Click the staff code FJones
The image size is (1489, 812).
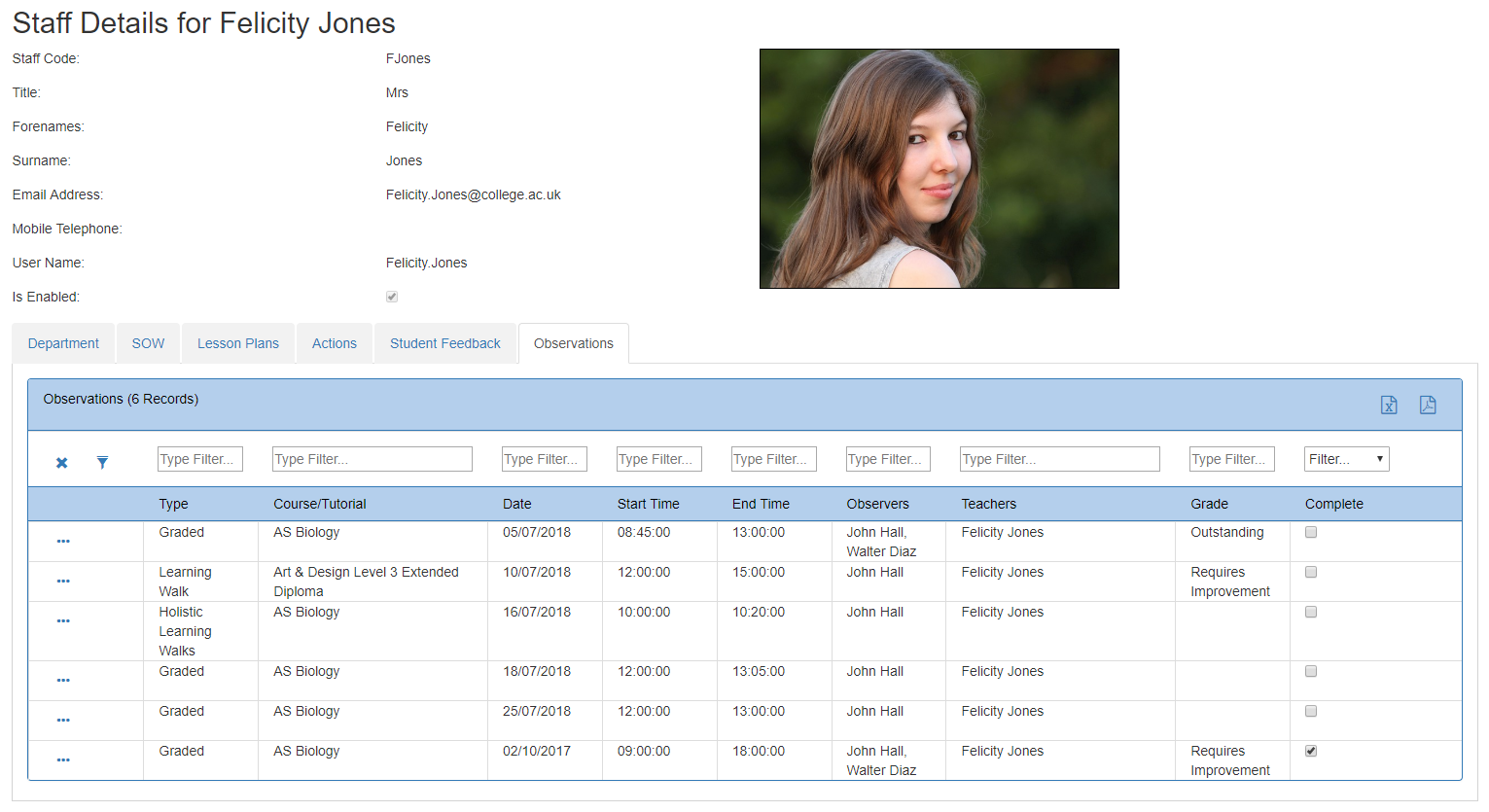pyautogui.click(x=408, y=58)
